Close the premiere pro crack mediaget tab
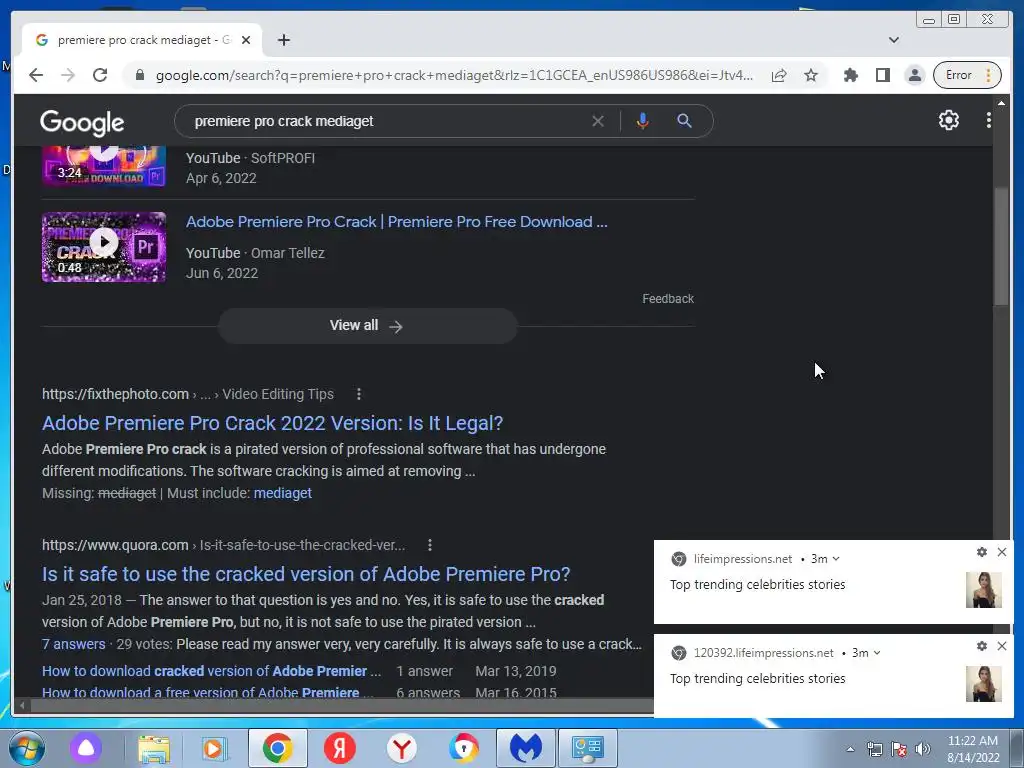1024x768 pixels. (x=246, y=40)
